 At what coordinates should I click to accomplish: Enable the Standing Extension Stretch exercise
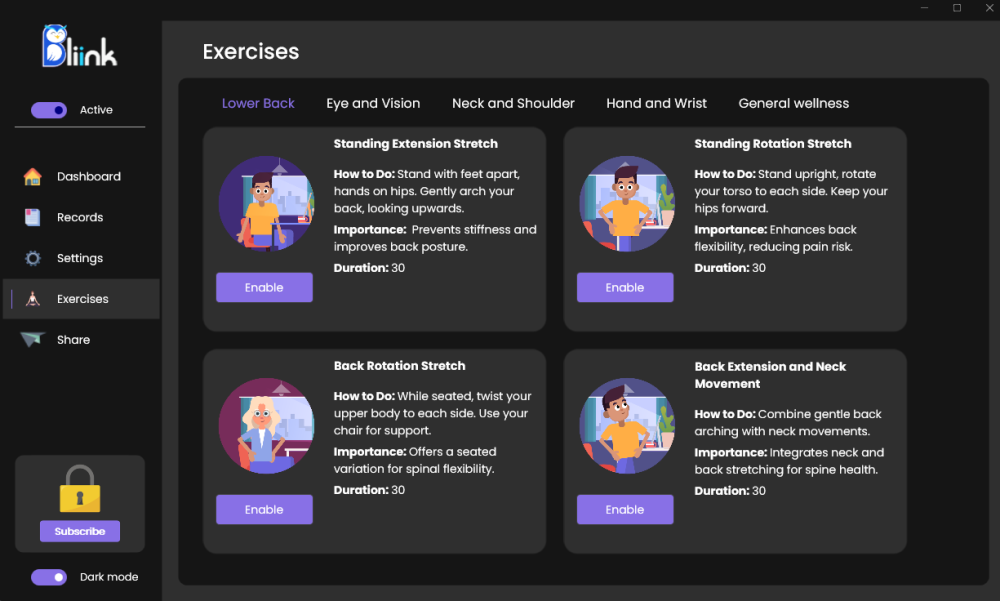[x=264, y=288]
